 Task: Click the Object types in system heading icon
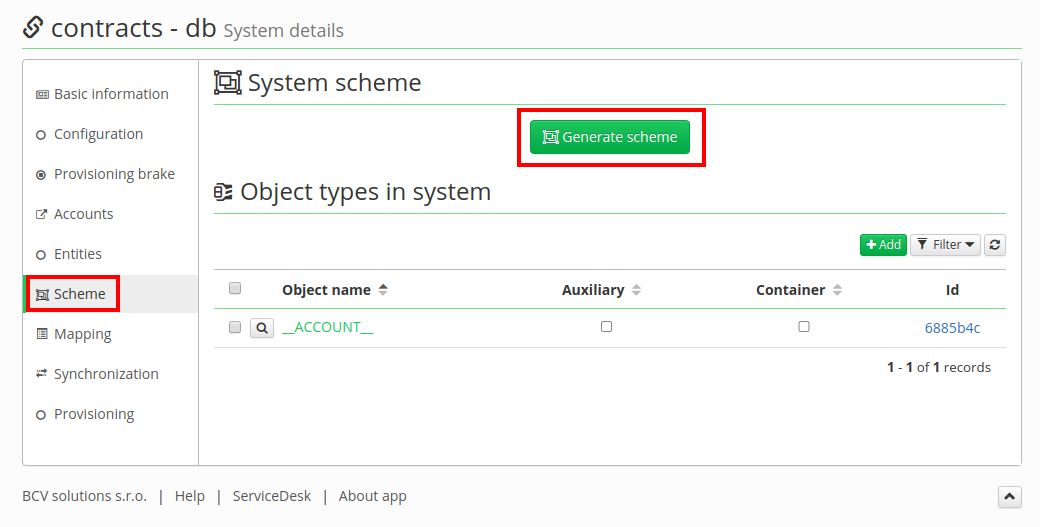point(224,192)
